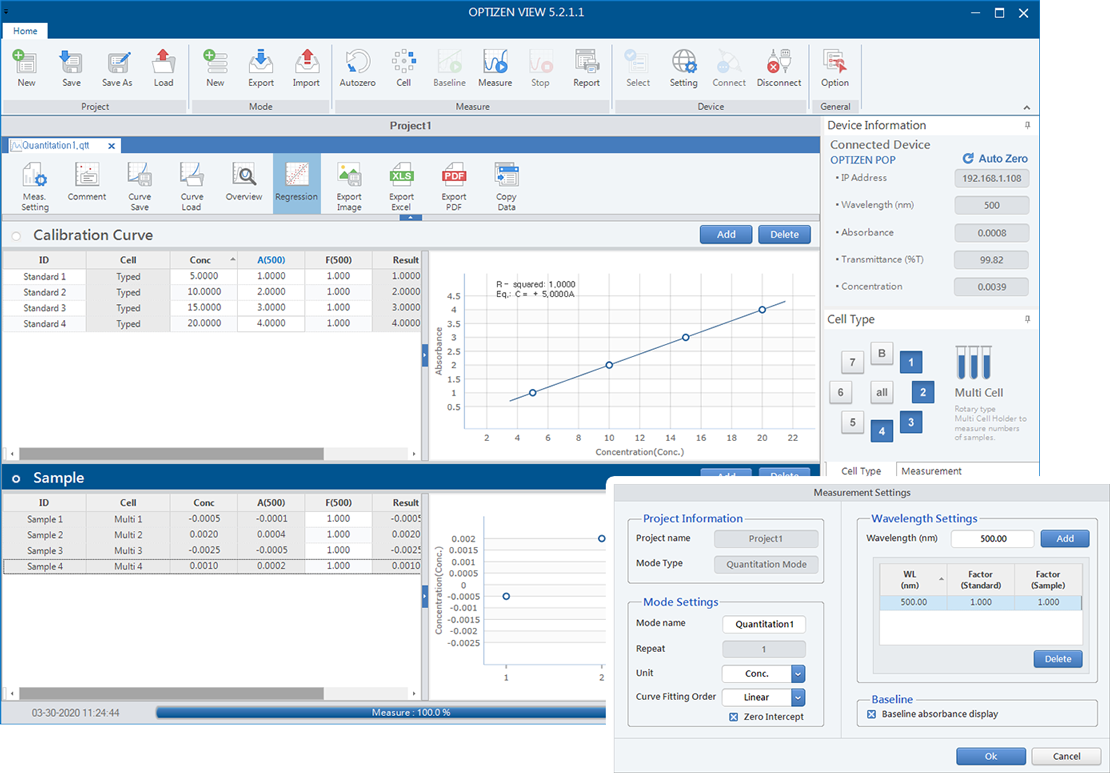Open the Cell selection tool

coord(404,69)
